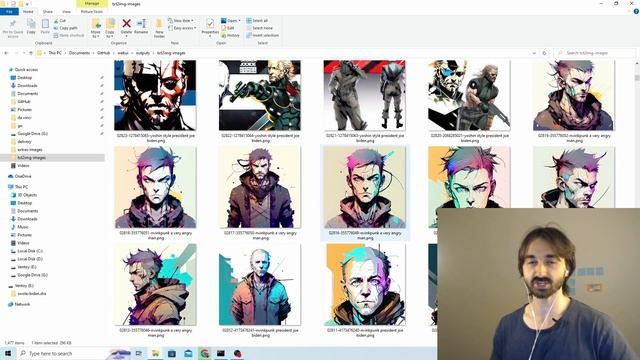The height and width of the screenshot is (360, 640).
Task: Click GitHub in the address path
Action: (103, 53)
